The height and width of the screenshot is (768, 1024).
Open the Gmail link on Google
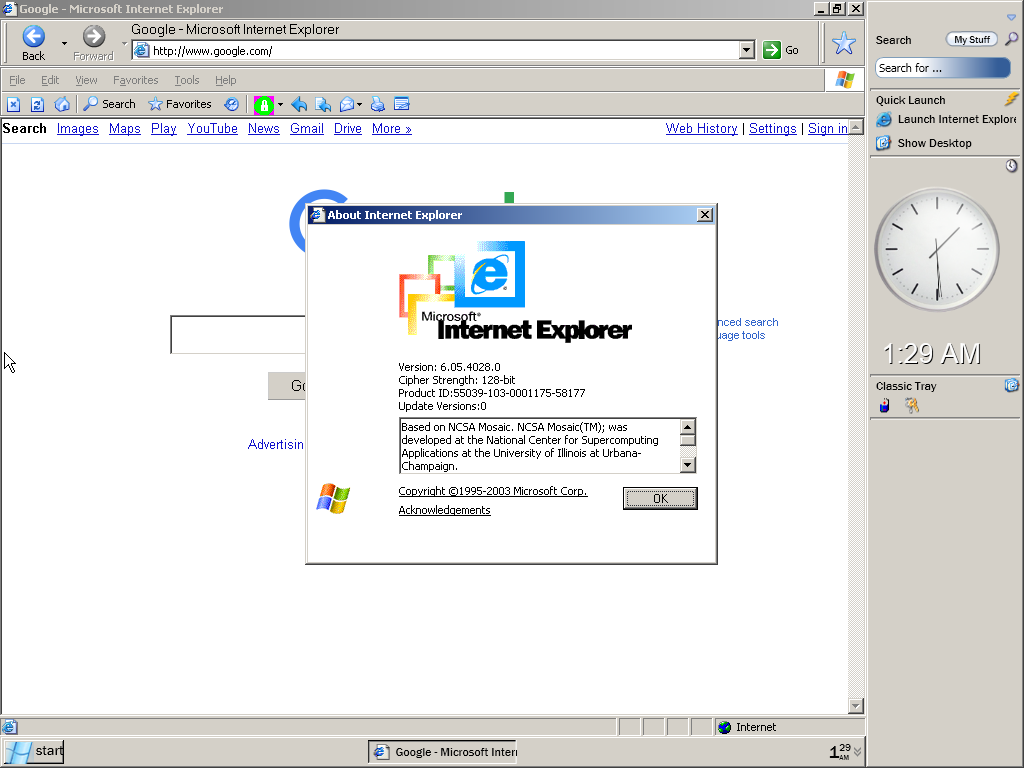coord(307,129)
